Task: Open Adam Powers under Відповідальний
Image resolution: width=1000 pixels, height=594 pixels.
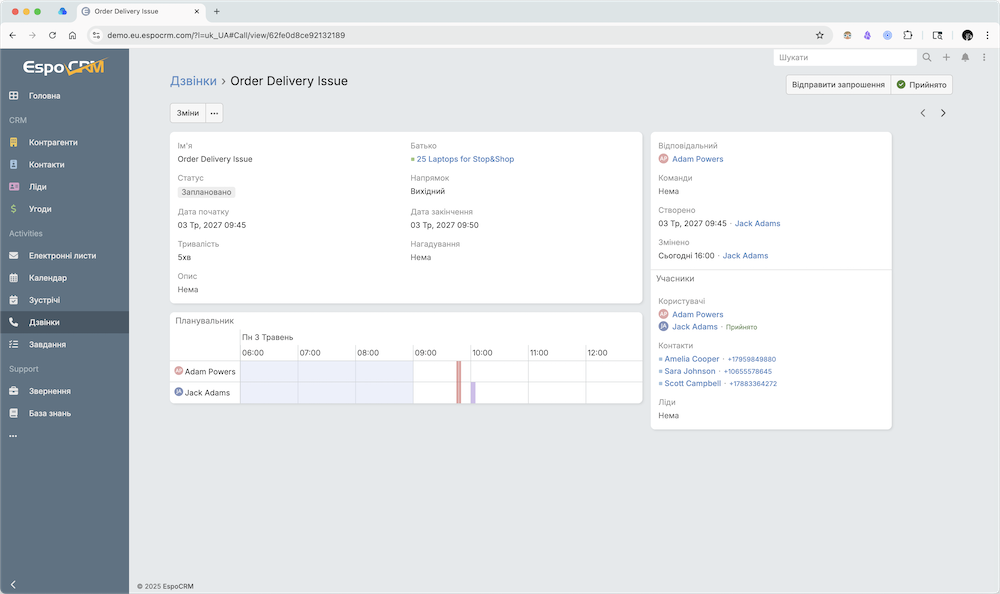Action: tap(698, 159)
